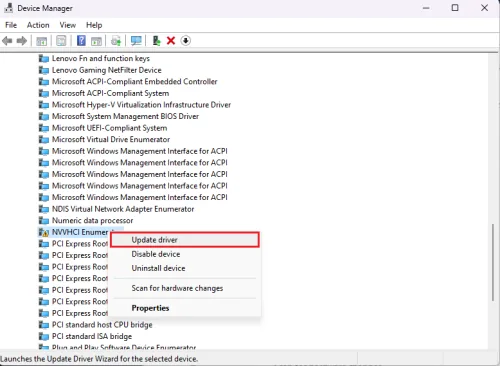Click the icon beside NDIS Virtual Network Adapter Enumerator
Screen dimensions: 500x366
pos(44,209)
